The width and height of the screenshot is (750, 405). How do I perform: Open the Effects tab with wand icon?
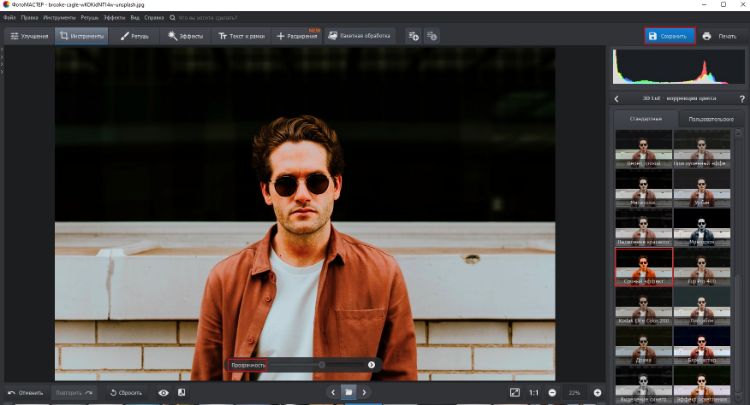point(186,36)
